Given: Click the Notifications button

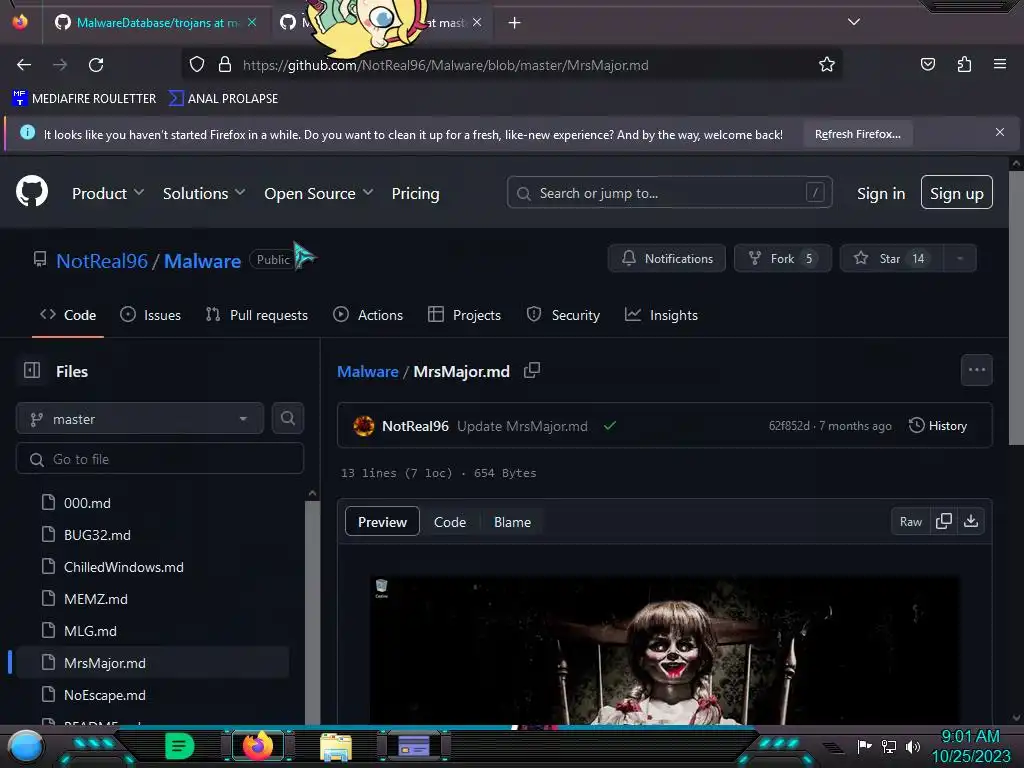Looking at the screenshot, I should coord(667,259).
